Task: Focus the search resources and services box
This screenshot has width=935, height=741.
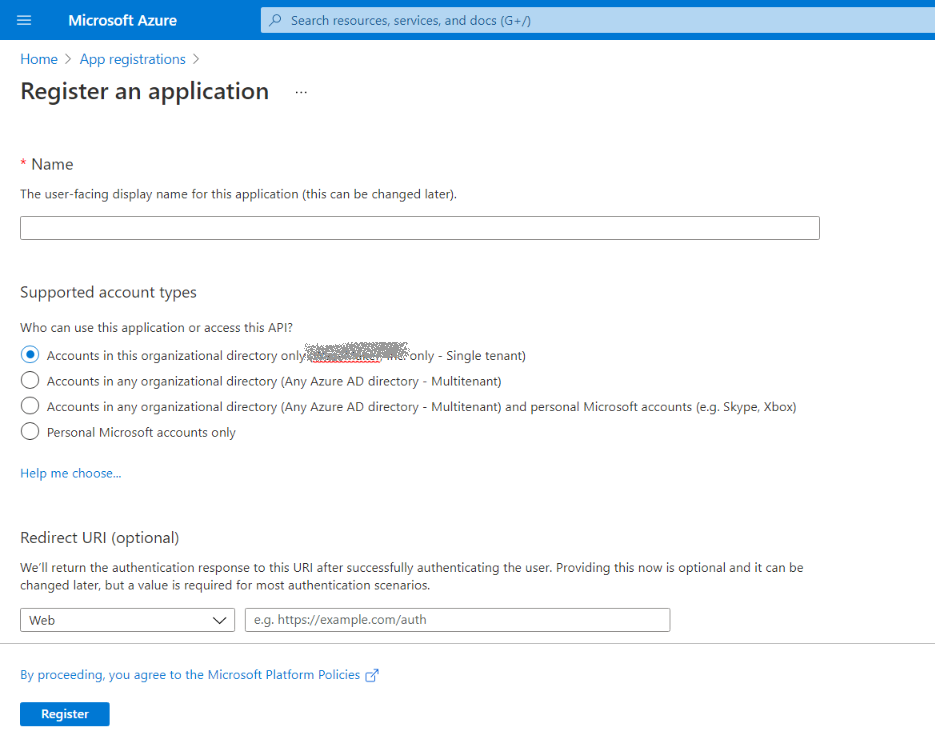Action: tap(600, 20)
